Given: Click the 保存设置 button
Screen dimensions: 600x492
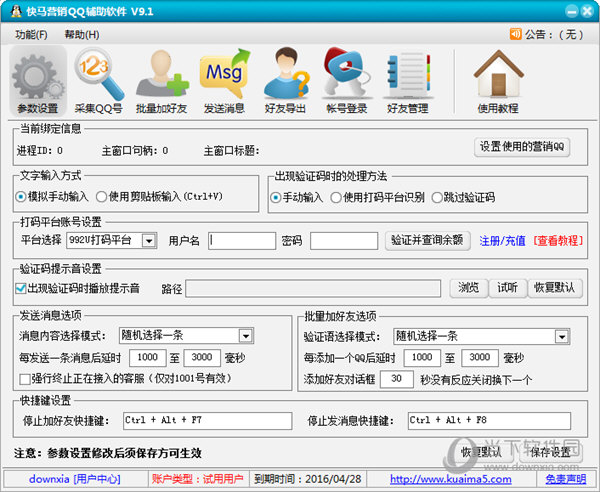Looking at the screenshot, I should tap(551, 452).
